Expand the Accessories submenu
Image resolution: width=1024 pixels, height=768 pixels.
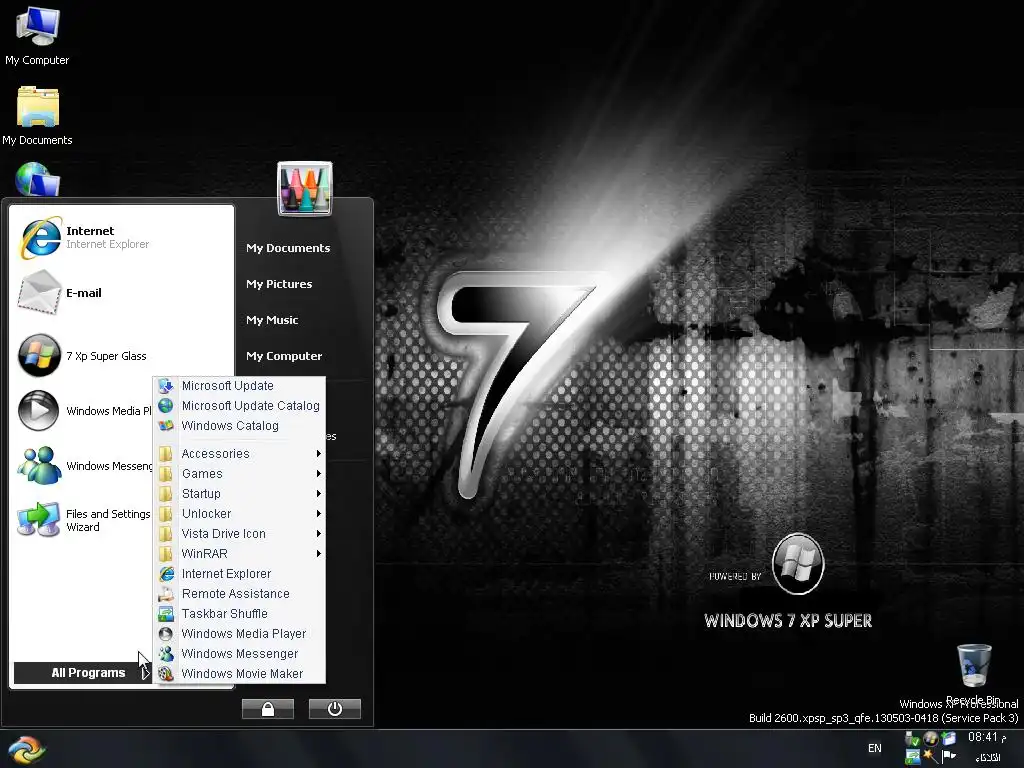(239, 453)
